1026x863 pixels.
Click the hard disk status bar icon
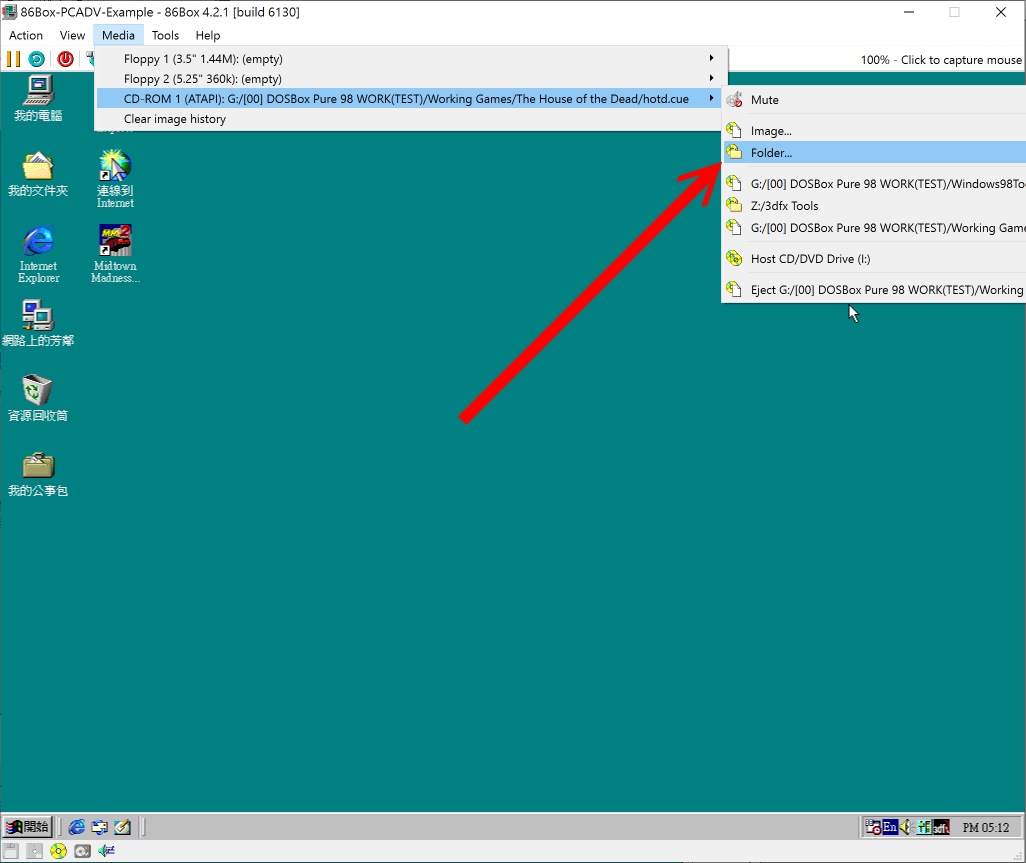(x=82, y=851)
